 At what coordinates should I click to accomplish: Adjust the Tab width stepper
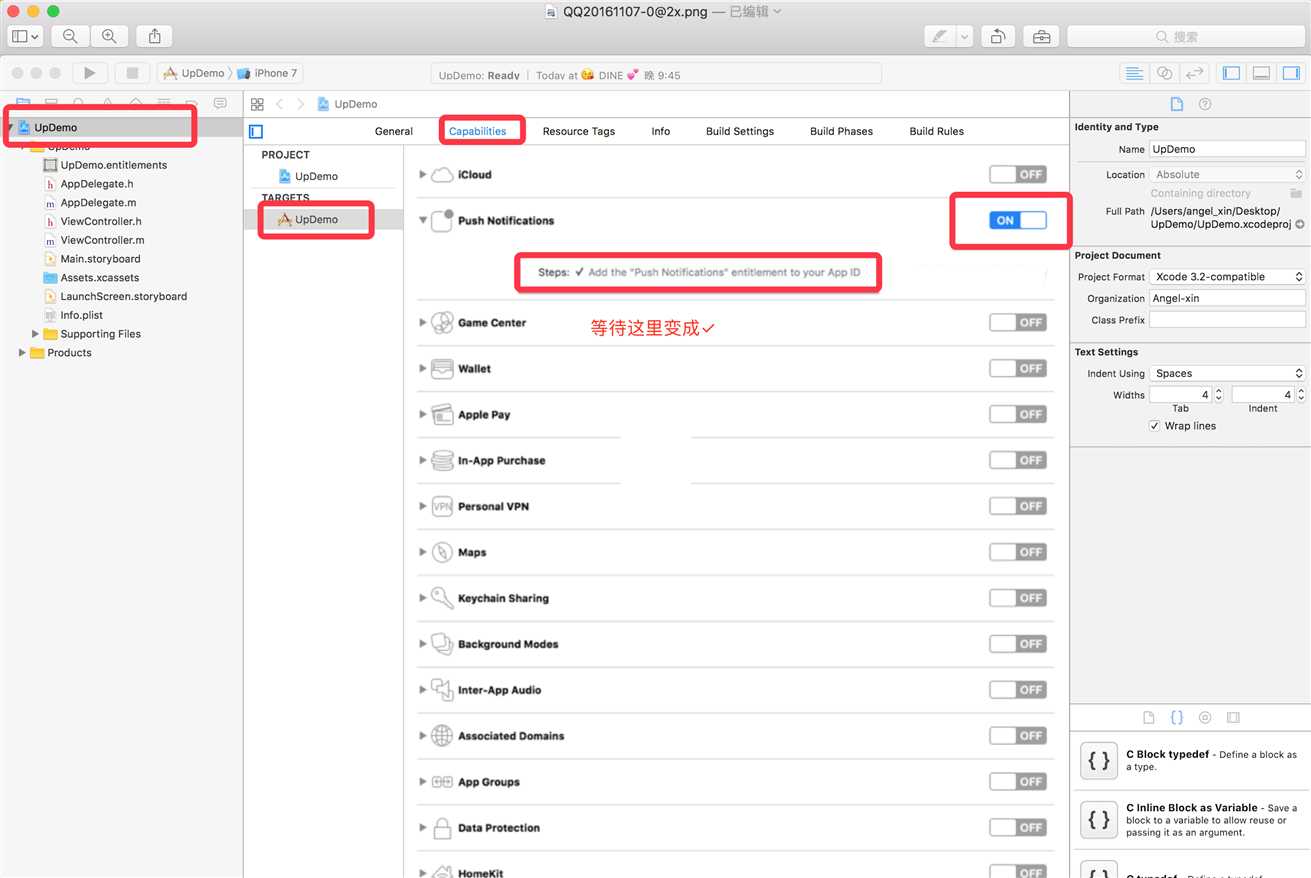click(x=1218, y=395)
